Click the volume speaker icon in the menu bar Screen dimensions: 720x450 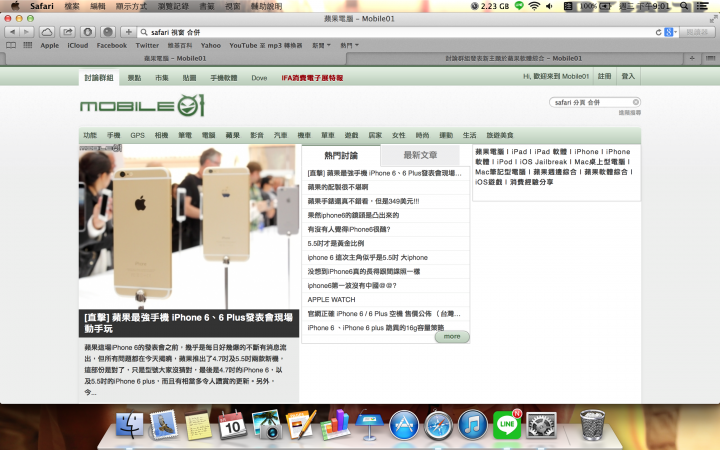click(549, 6)
